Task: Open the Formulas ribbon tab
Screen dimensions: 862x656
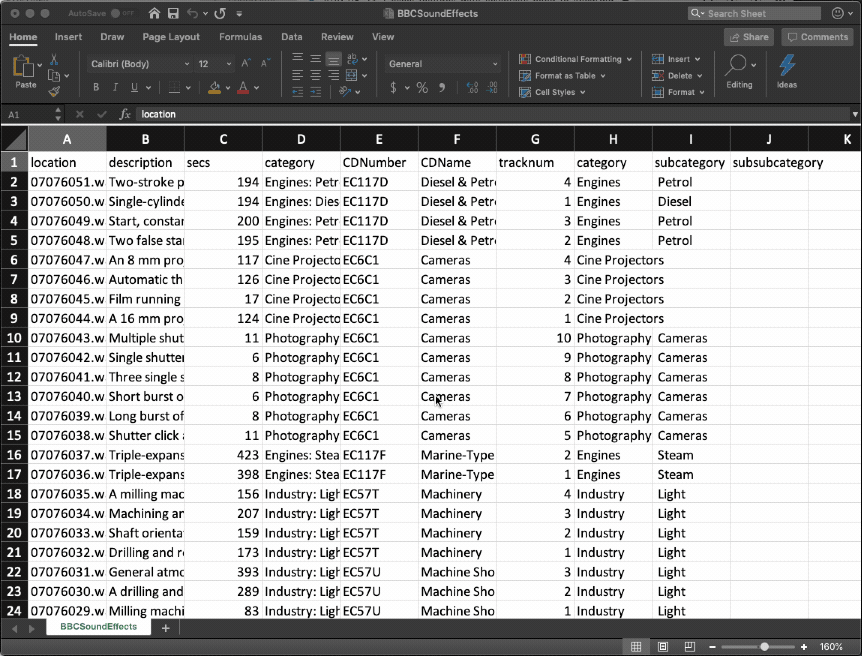Action: tap(240, 37)
